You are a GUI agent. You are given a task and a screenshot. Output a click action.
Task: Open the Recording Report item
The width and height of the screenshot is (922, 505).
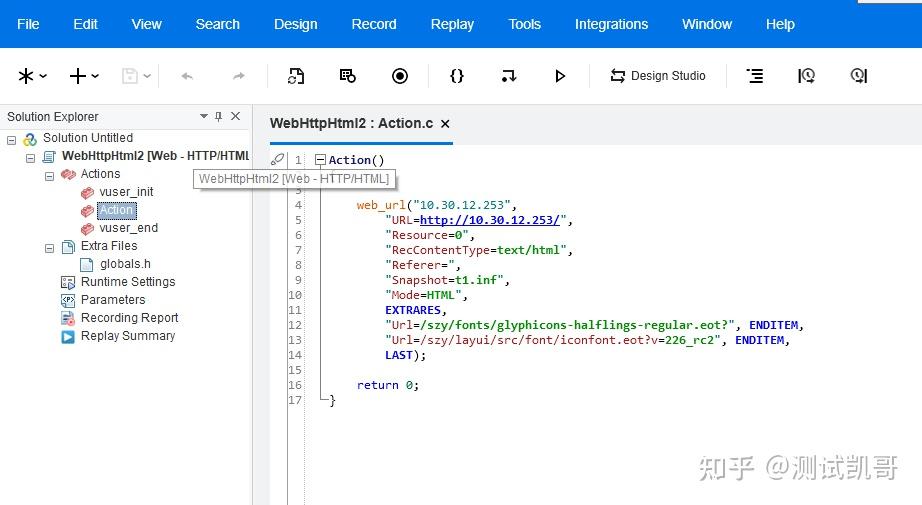pos(129,318)
